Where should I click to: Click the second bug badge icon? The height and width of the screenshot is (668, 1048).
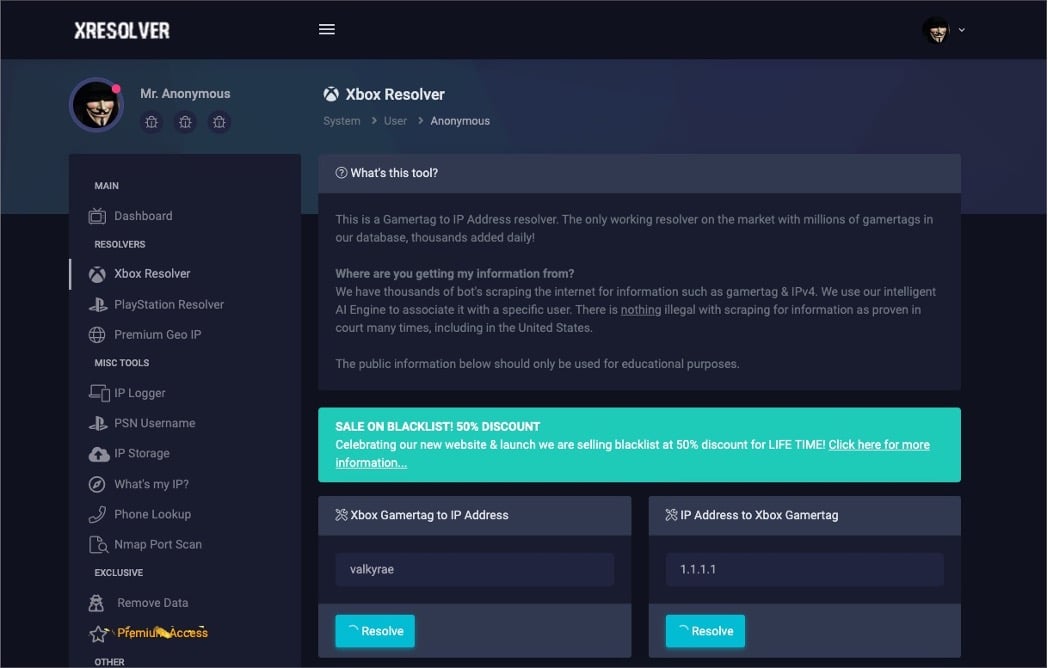tap(185, 122)
